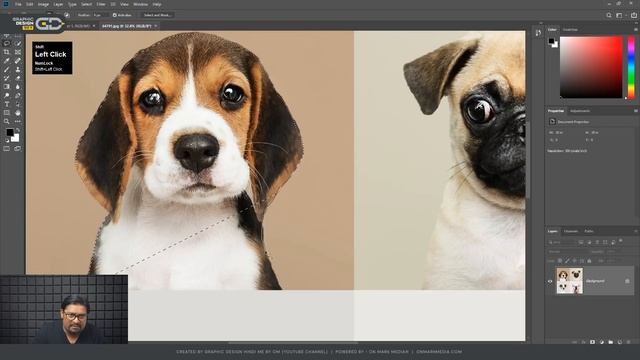This screenshot has width=640, height=360.
Task: Open the search icon in options bar
Action: [609, 15]
